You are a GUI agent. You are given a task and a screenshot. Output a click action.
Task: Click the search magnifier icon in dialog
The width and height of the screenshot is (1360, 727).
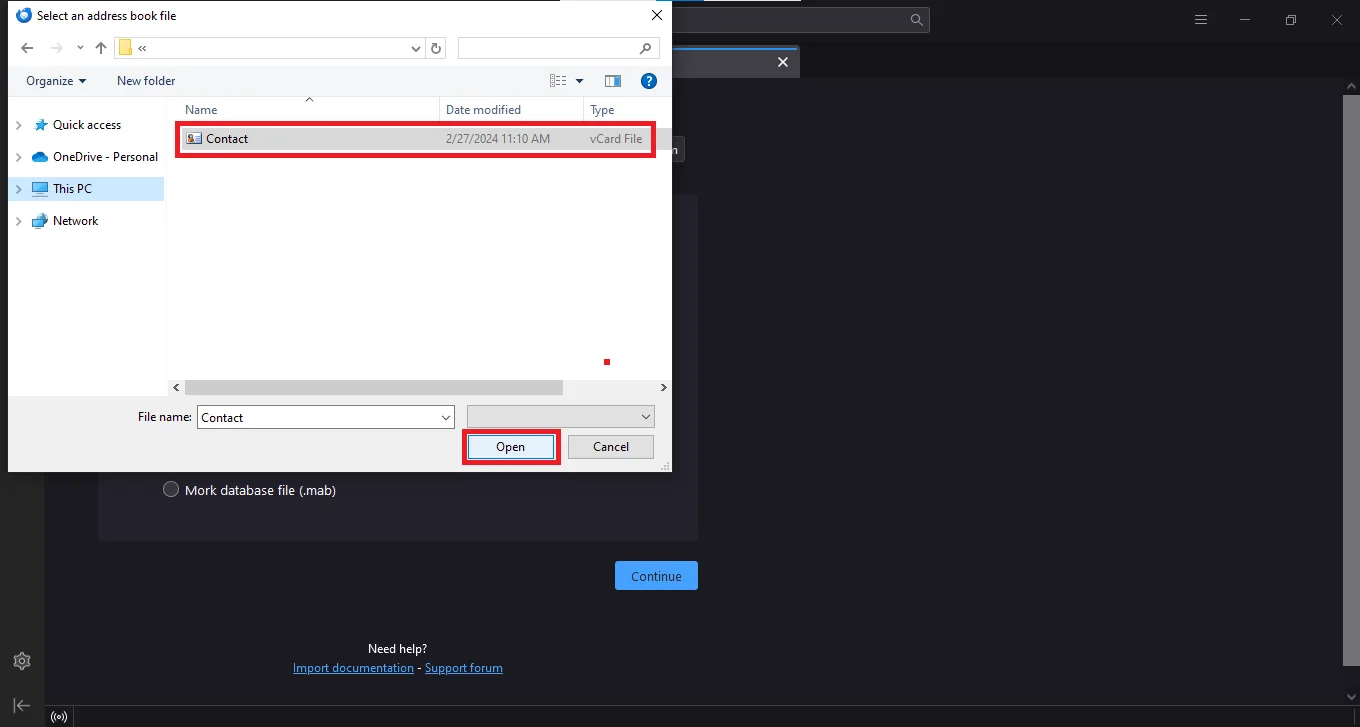pos(647,48)
